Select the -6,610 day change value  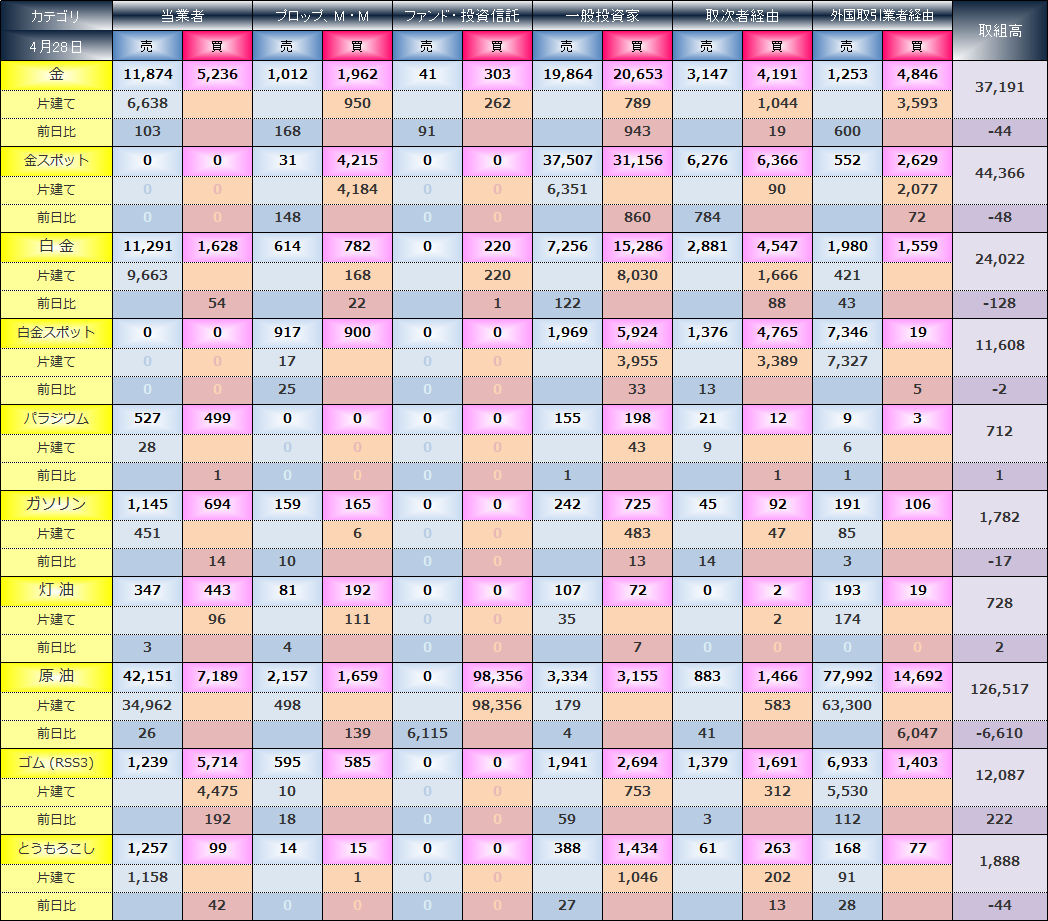pos(1000,733)
